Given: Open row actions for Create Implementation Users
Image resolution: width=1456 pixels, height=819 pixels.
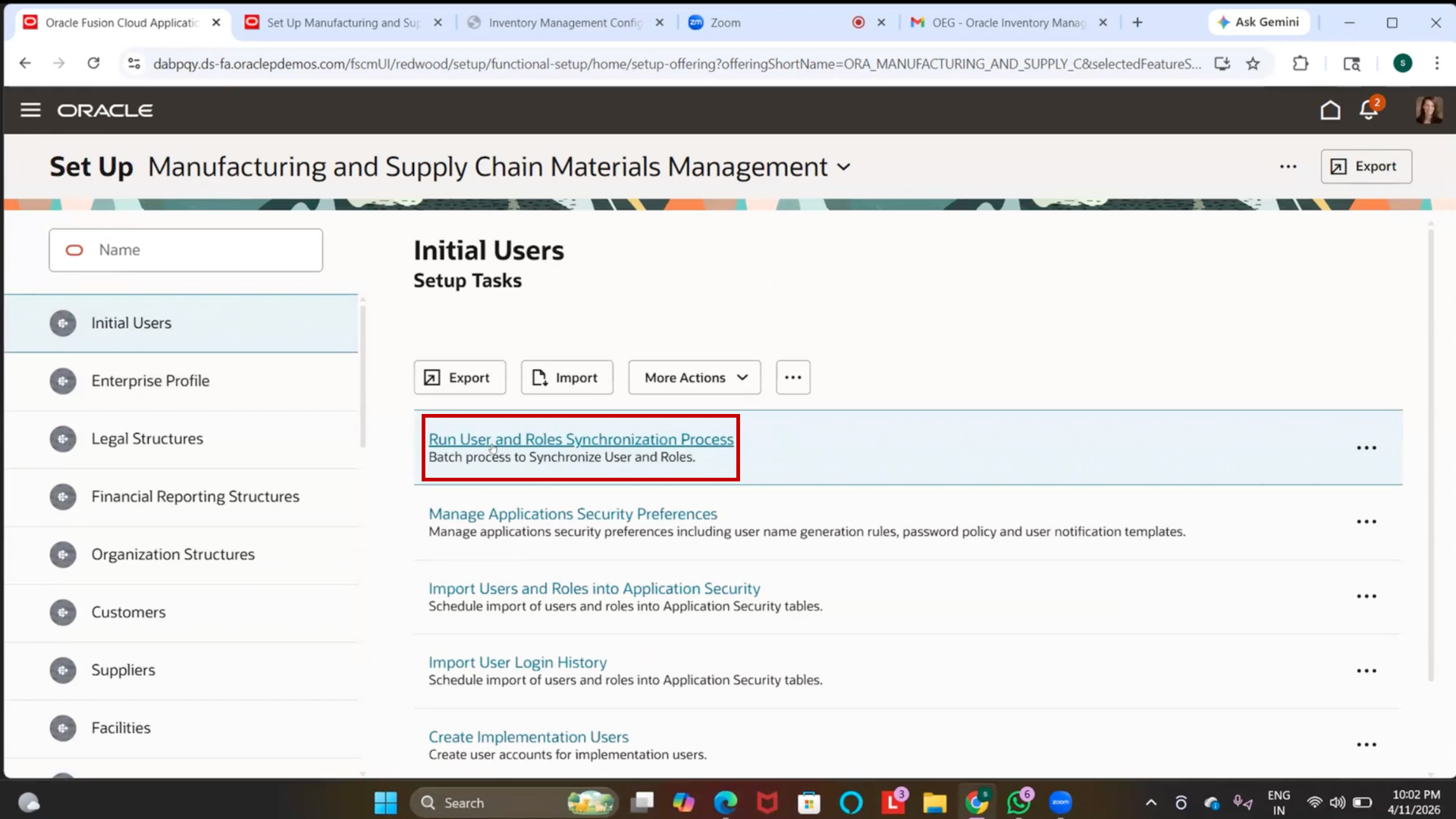Looking at the screenshot, I should point(1367,745).
